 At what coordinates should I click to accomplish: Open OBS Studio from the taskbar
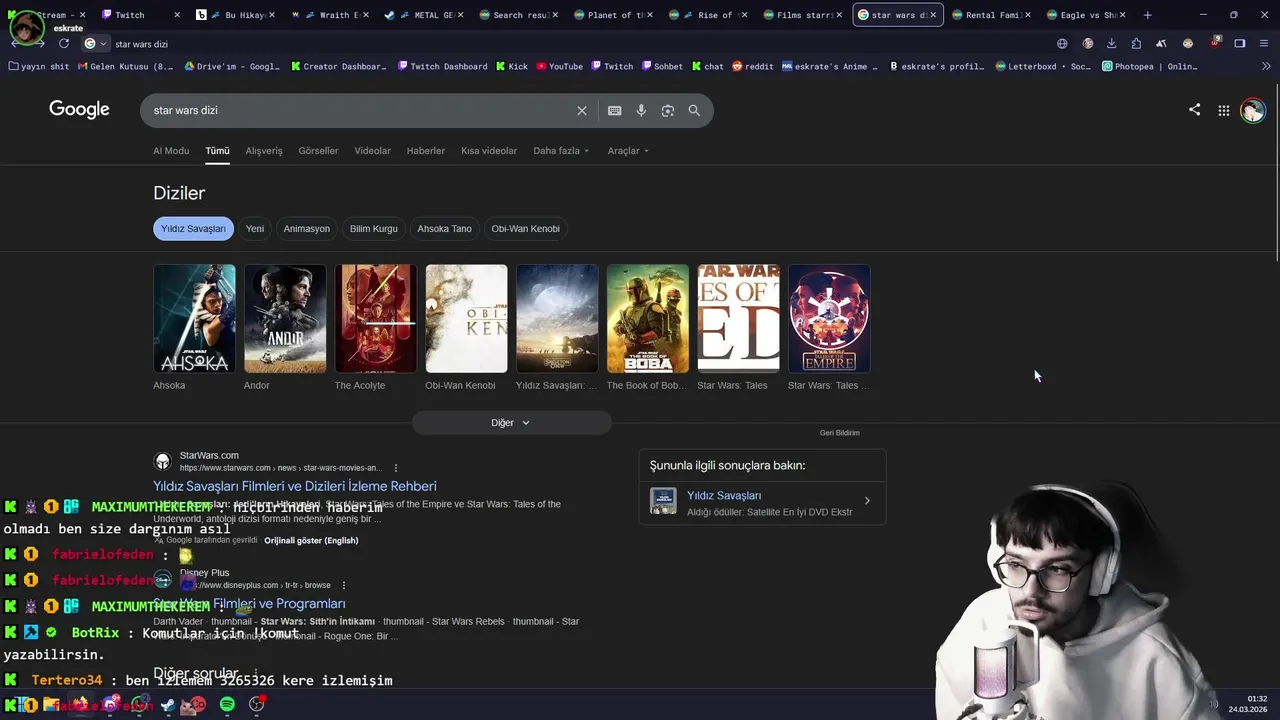coord(257,705)
